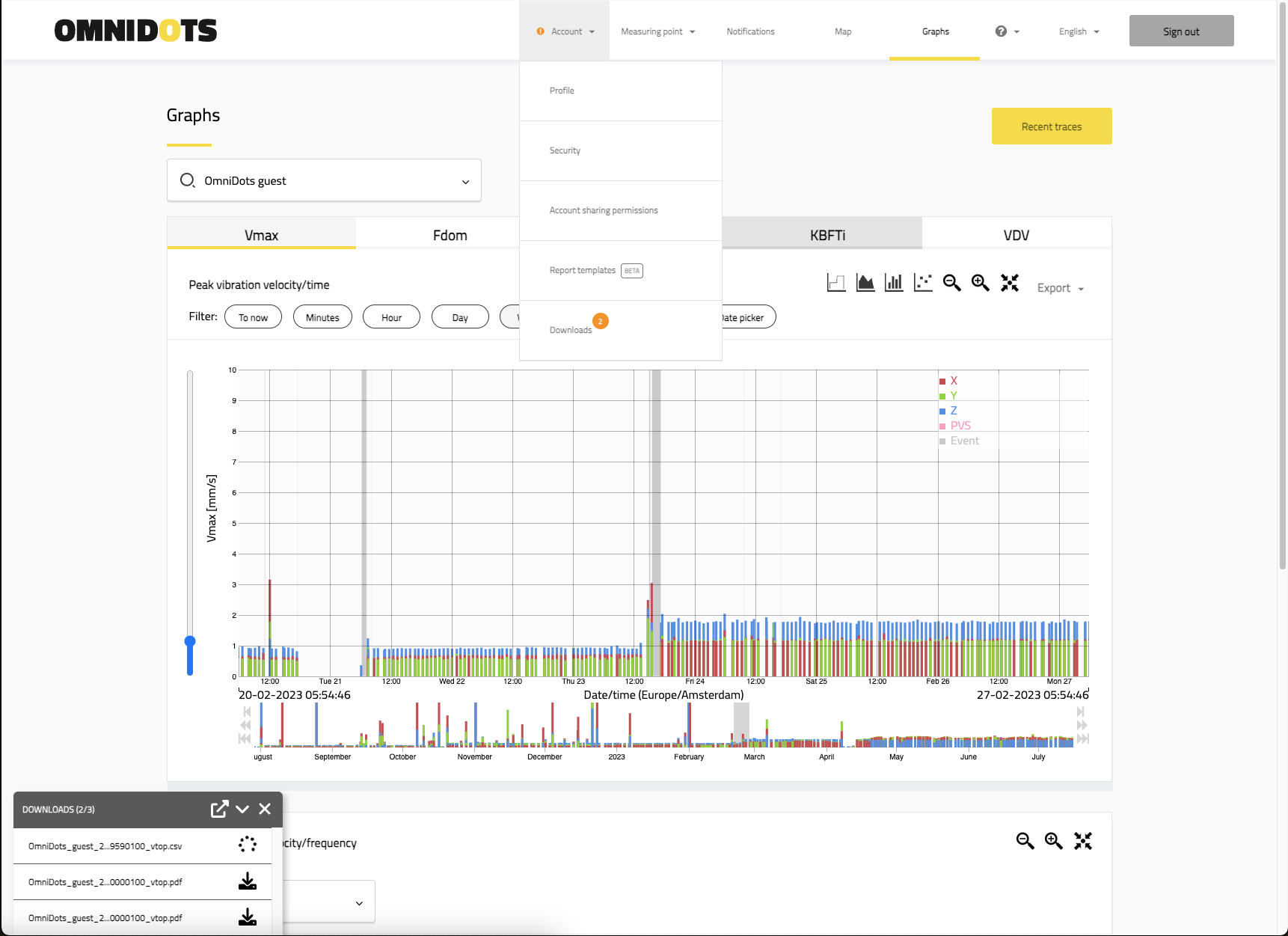Expand the Export dropdown
This screenshot has height=936, width=1288.
1060,288
